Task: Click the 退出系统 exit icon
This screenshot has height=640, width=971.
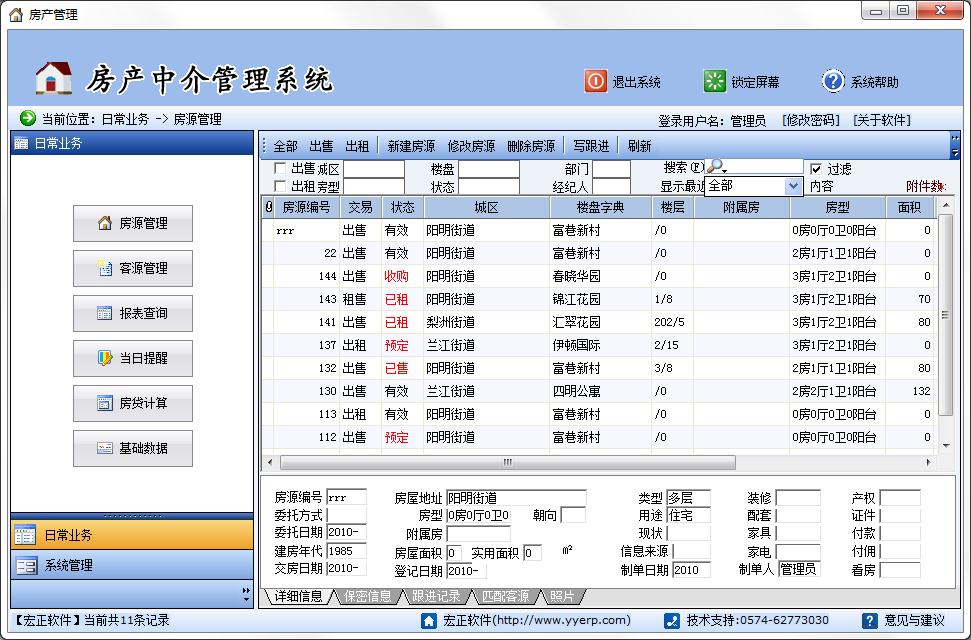Action: tap(596, 81)
